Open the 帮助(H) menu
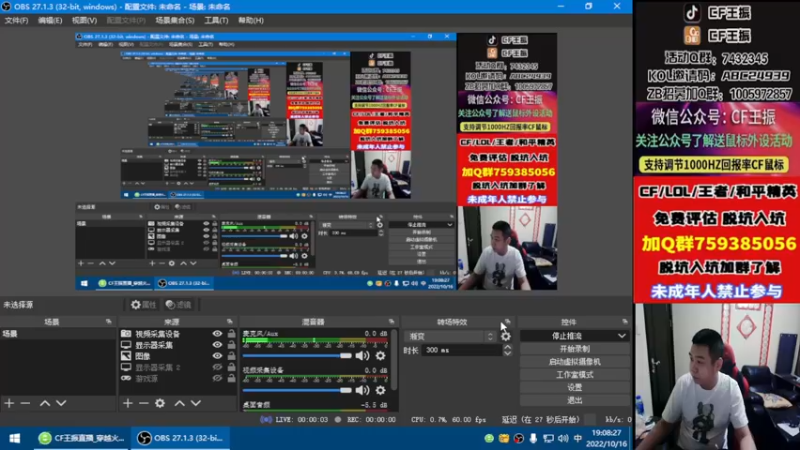The image size is (800, 450). point(251,20)
